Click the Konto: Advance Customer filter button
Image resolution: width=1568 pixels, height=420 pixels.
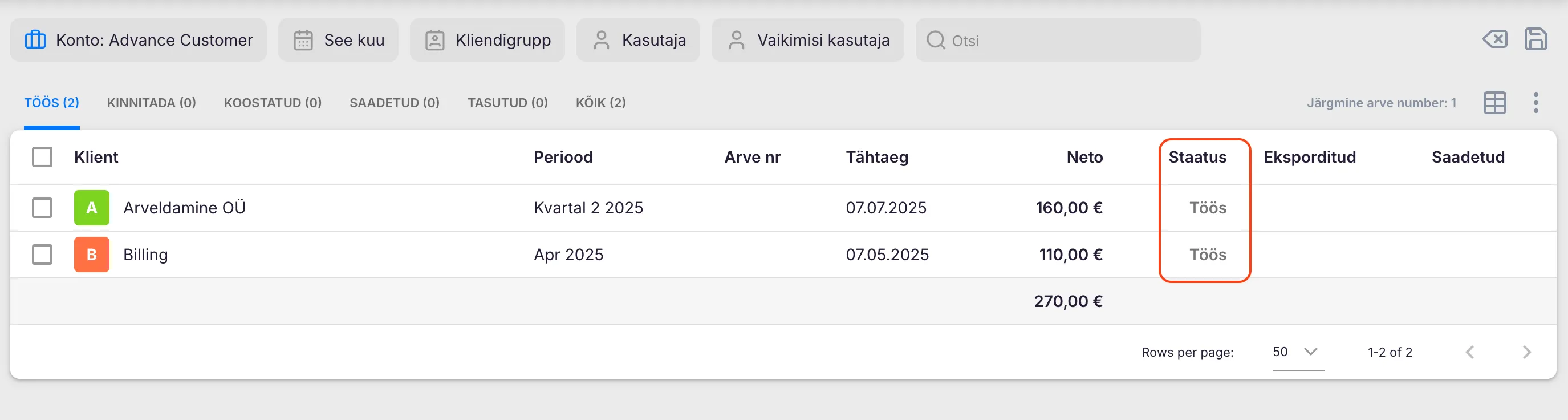[138, 41]
